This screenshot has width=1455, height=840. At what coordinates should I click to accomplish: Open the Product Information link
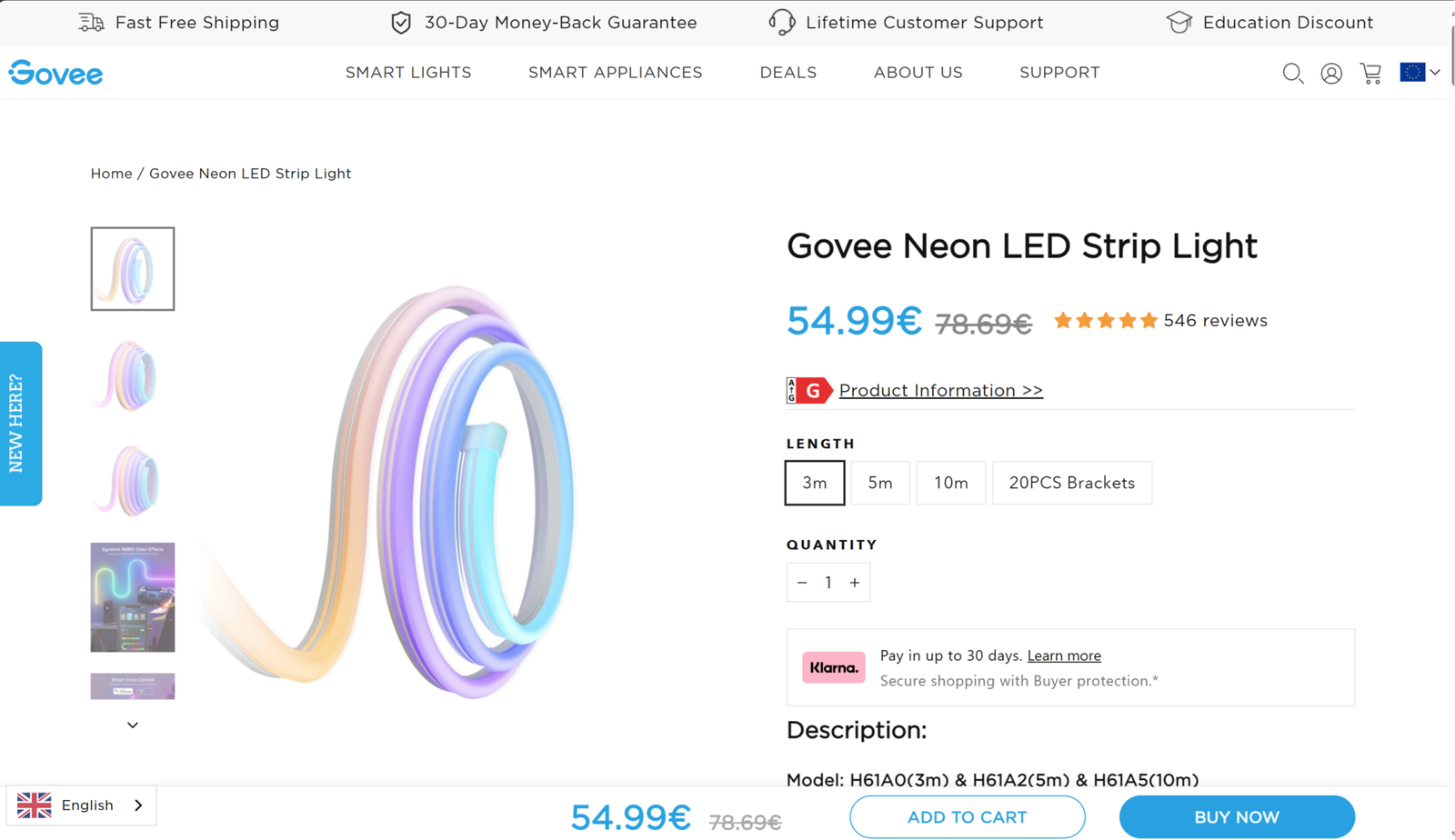tap(940, 391)
